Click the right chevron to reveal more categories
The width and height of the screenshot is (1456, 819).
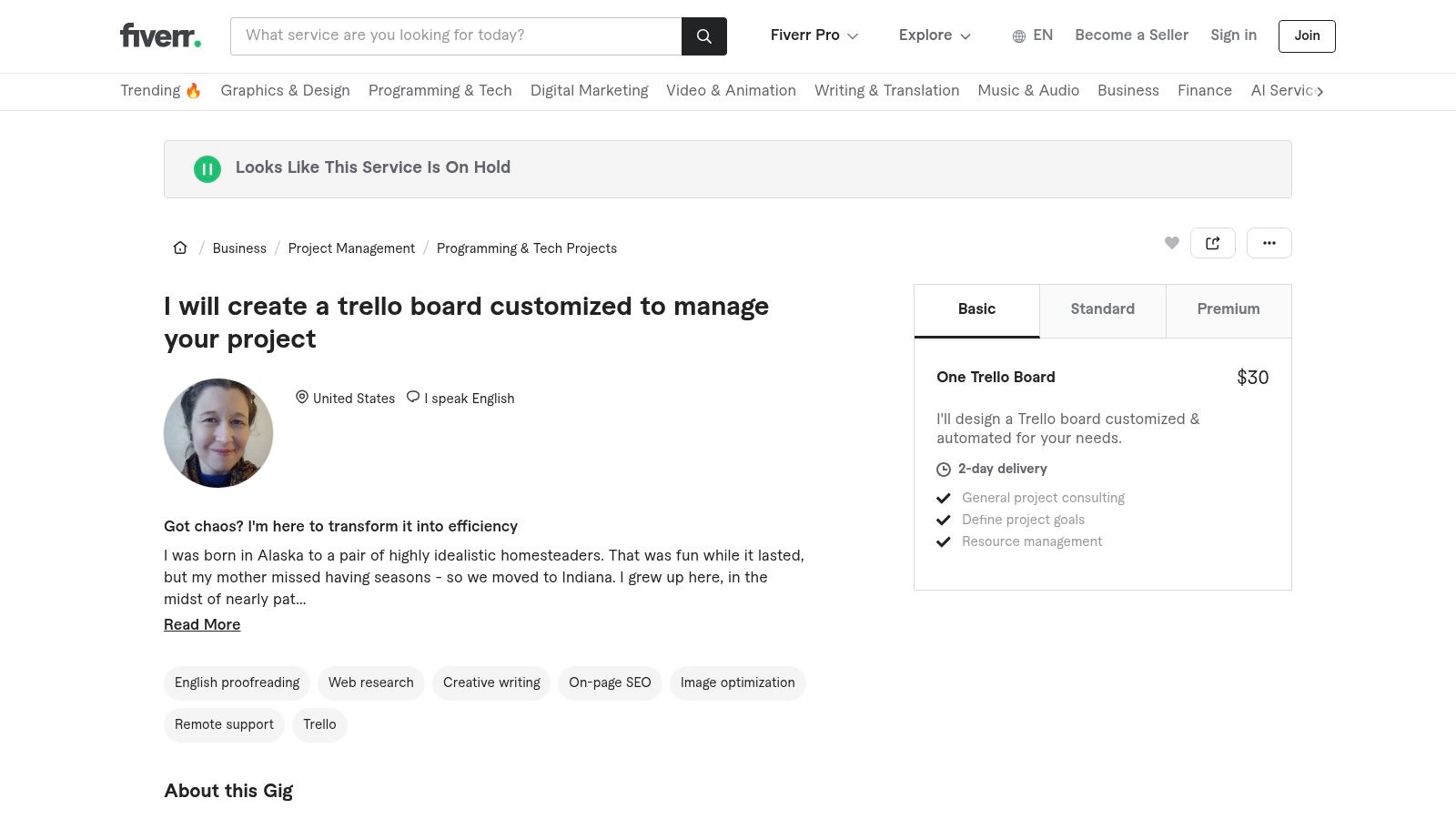point(1321,91)
